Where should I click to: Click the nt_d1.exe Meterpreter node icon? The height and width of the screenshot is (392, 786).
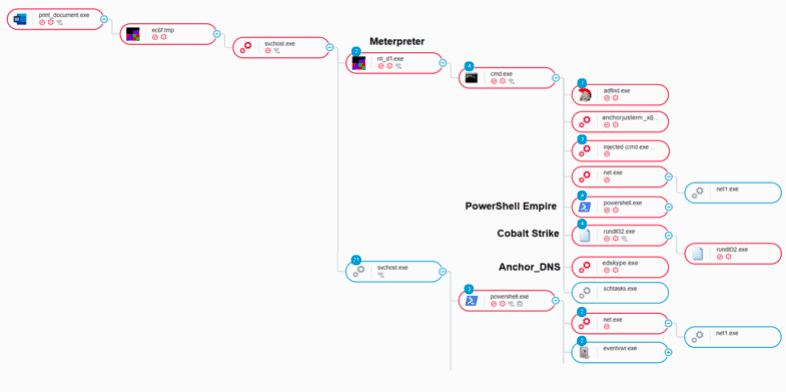[x=358, y=63]
